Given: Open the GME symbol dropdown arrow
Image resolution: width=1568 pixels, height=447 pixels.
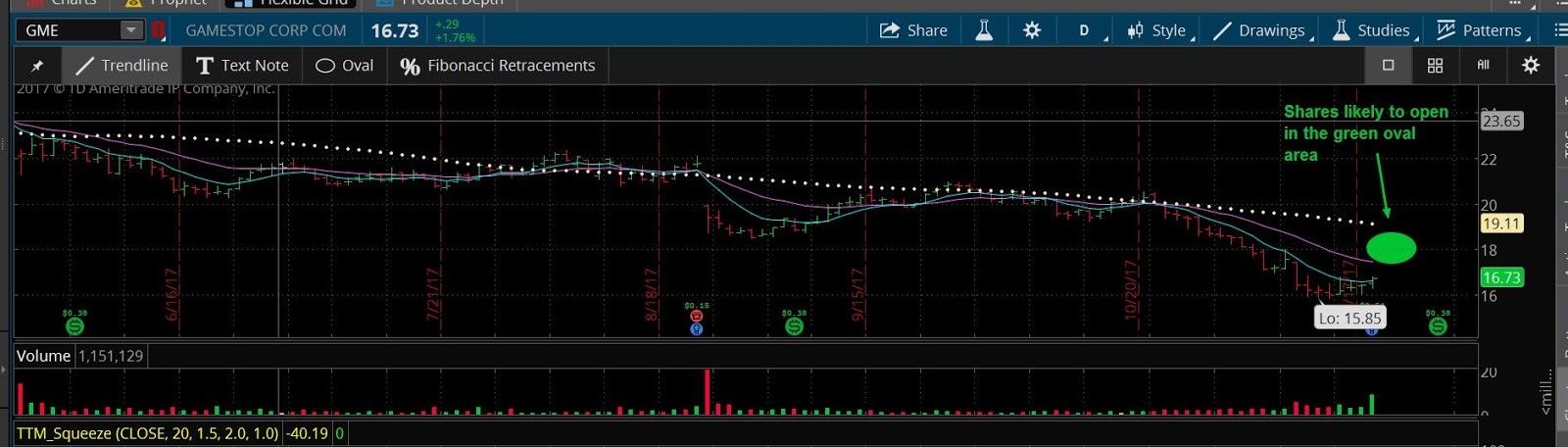Looking at the screenshot, I should pos(131,30).
